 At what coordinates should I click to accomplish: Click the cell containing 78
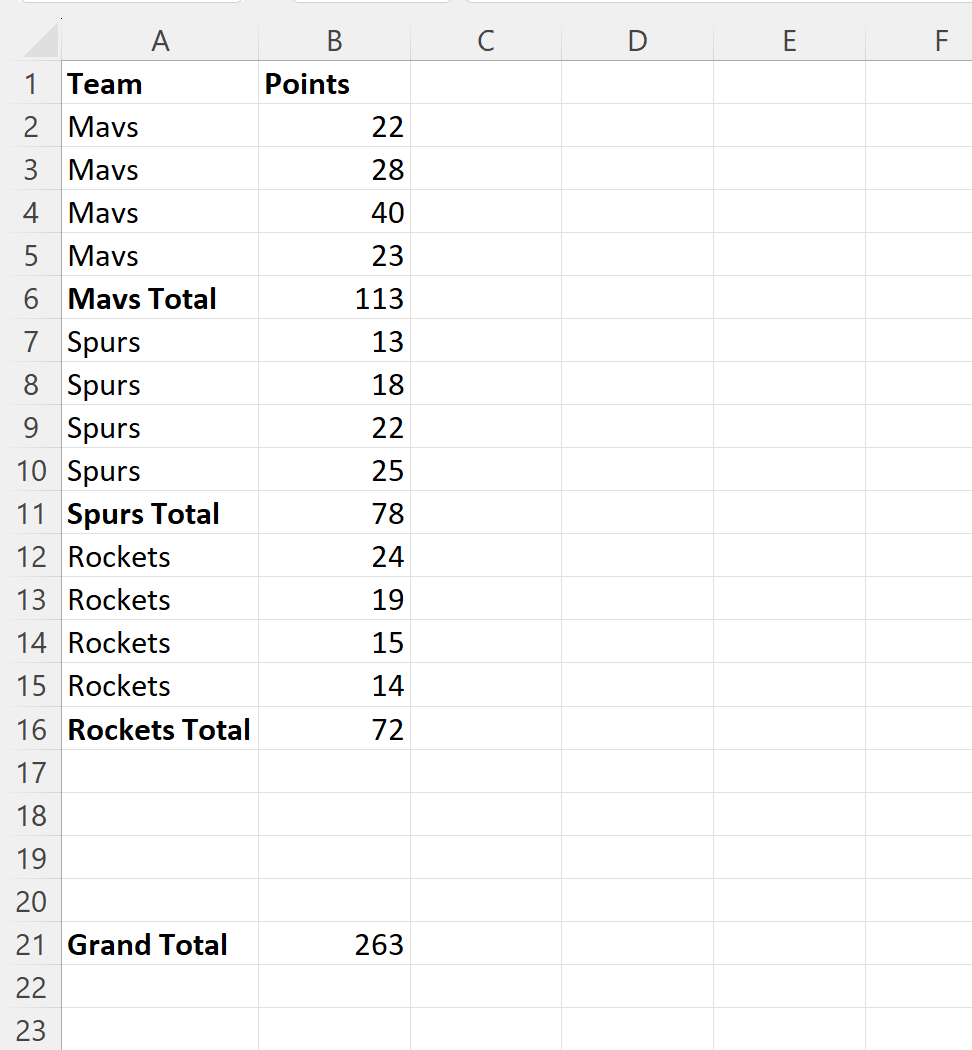(334, 514)
